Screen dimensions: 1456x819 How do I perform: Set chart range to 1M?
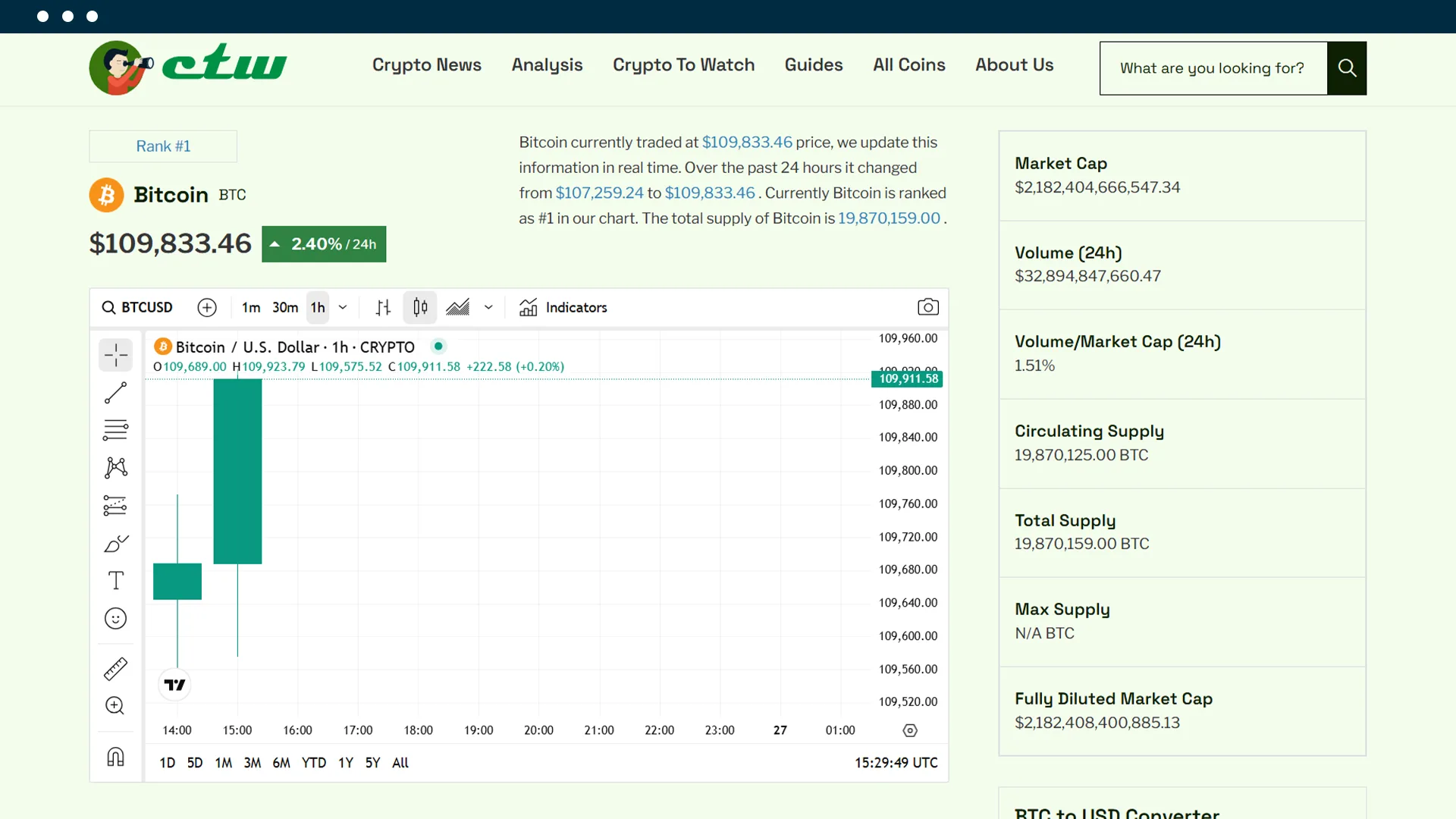click(x=224, y=763)
